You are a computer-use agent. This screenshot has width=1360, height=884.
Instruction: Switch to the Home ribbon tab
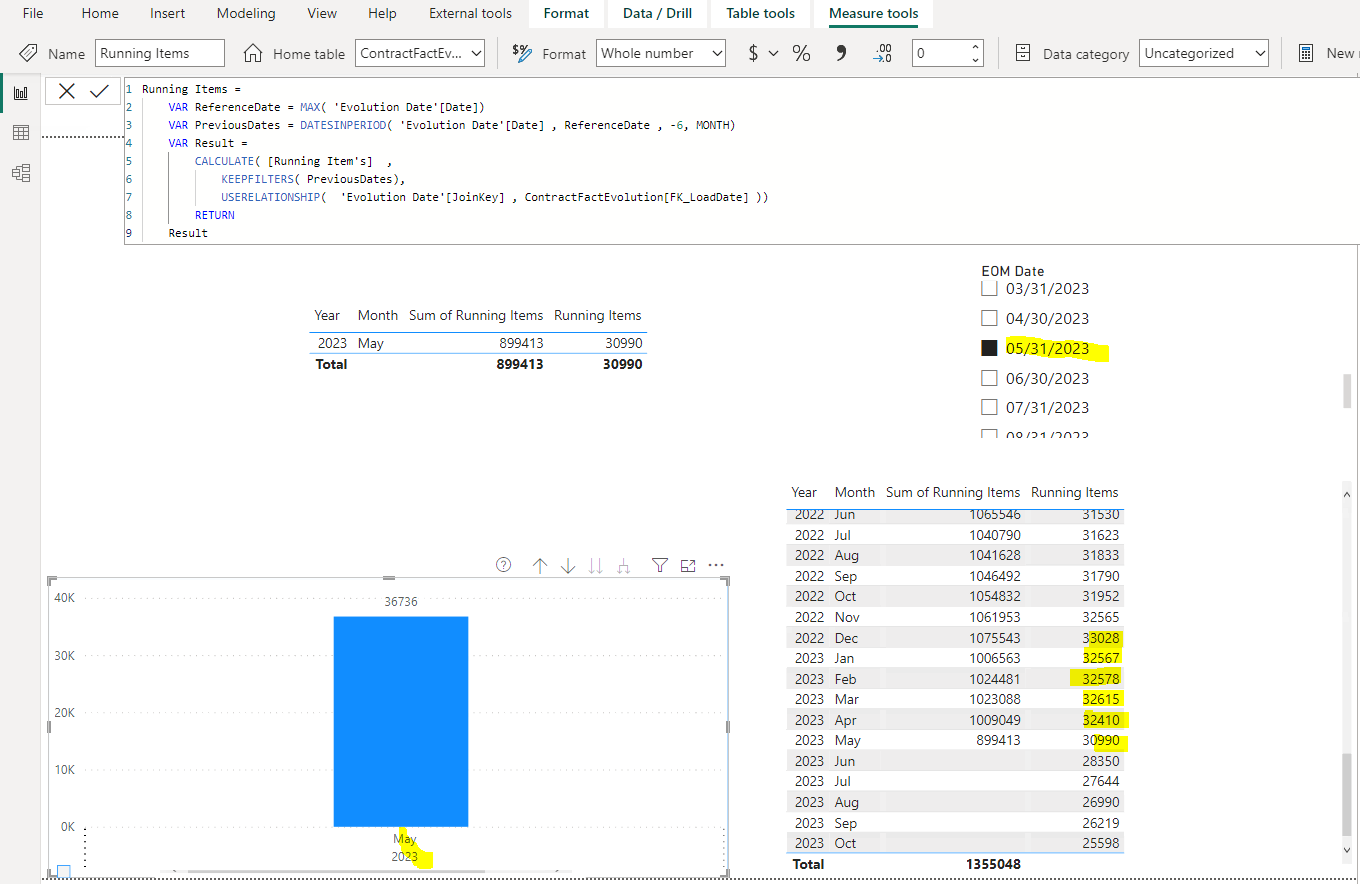click(100, 13)
